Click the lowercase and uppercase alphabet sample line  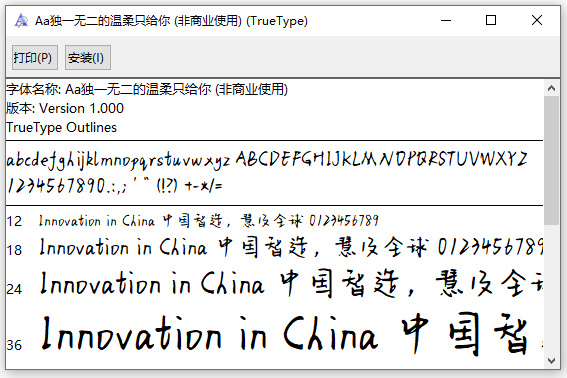(x=267, y=160)
